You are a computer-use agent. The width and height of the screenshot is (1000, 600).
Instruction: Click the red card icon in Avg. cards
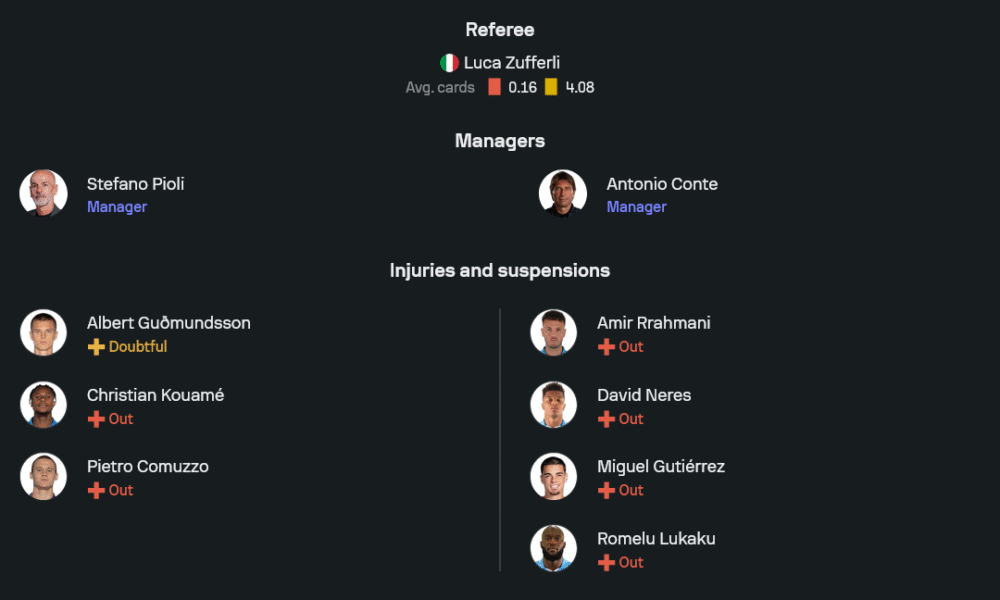[x=494, y=87]
